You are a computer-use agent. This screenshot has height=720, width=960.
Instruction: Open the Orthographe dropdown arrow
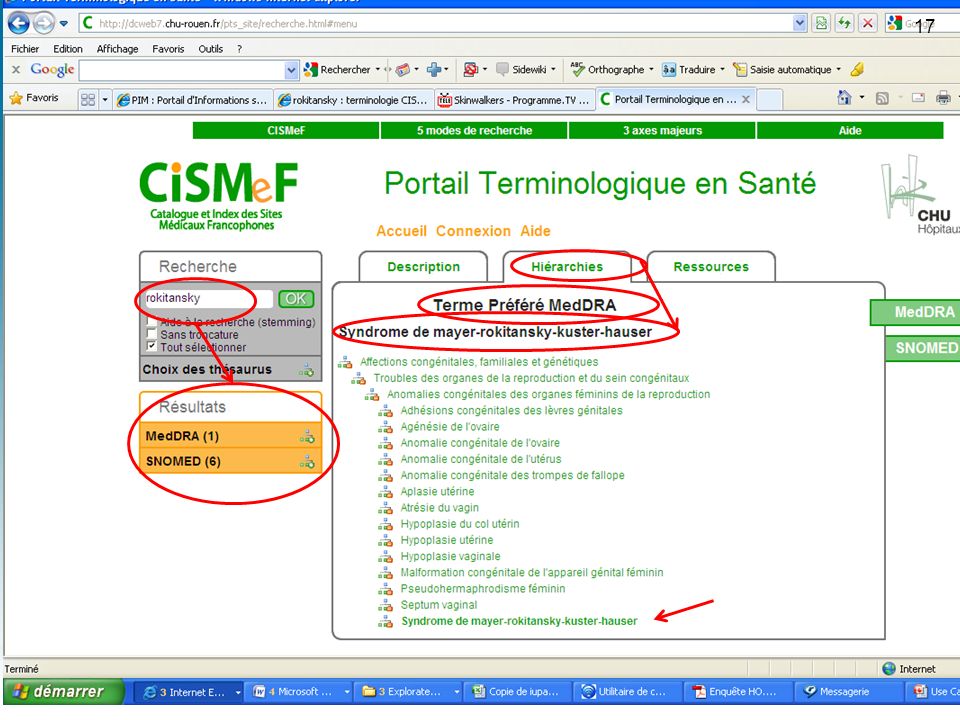pyautogui.click(x=651, y=70)
